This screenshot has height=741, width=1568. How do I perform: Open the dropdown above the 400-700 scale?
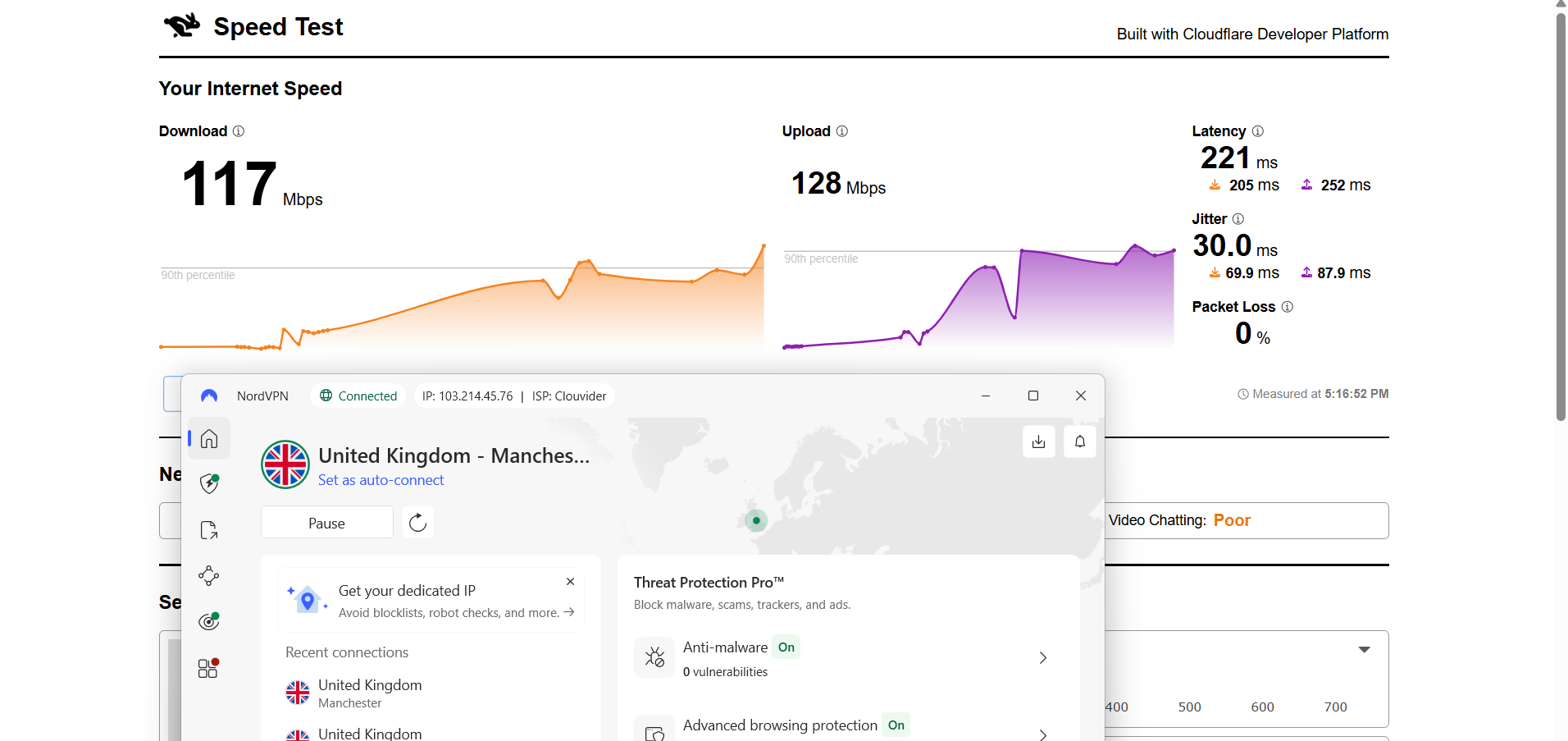(1364, 649)
